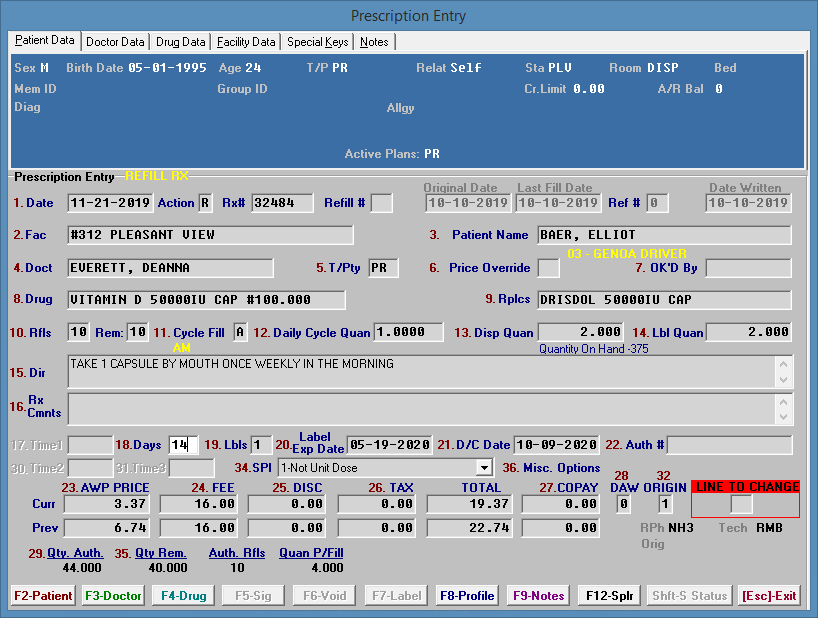
Task: Select the Special Keys tab
Action: pos(317,42)
